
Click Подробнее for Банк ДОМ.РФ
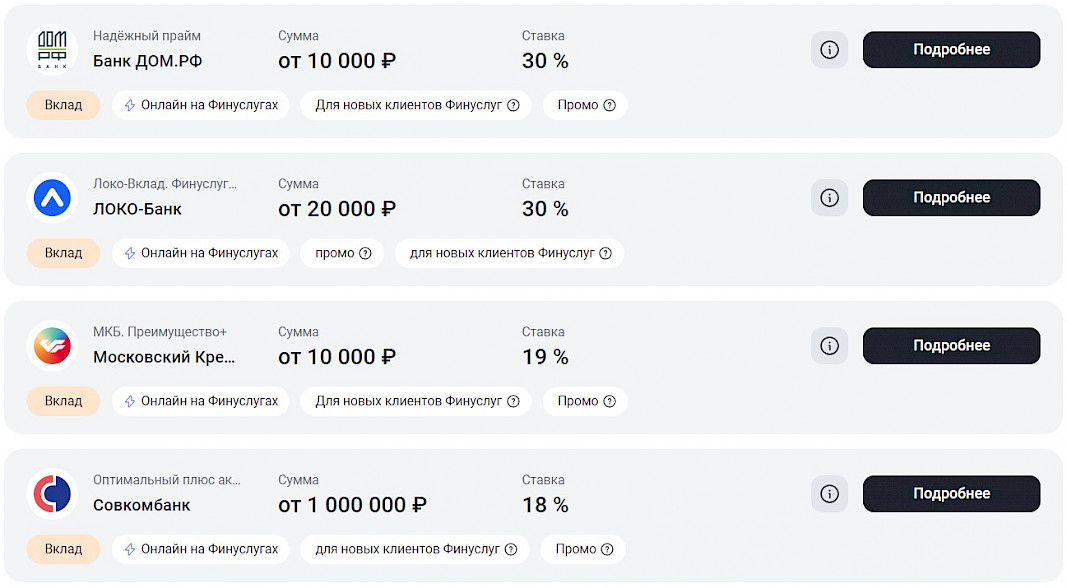click(951, 50)
